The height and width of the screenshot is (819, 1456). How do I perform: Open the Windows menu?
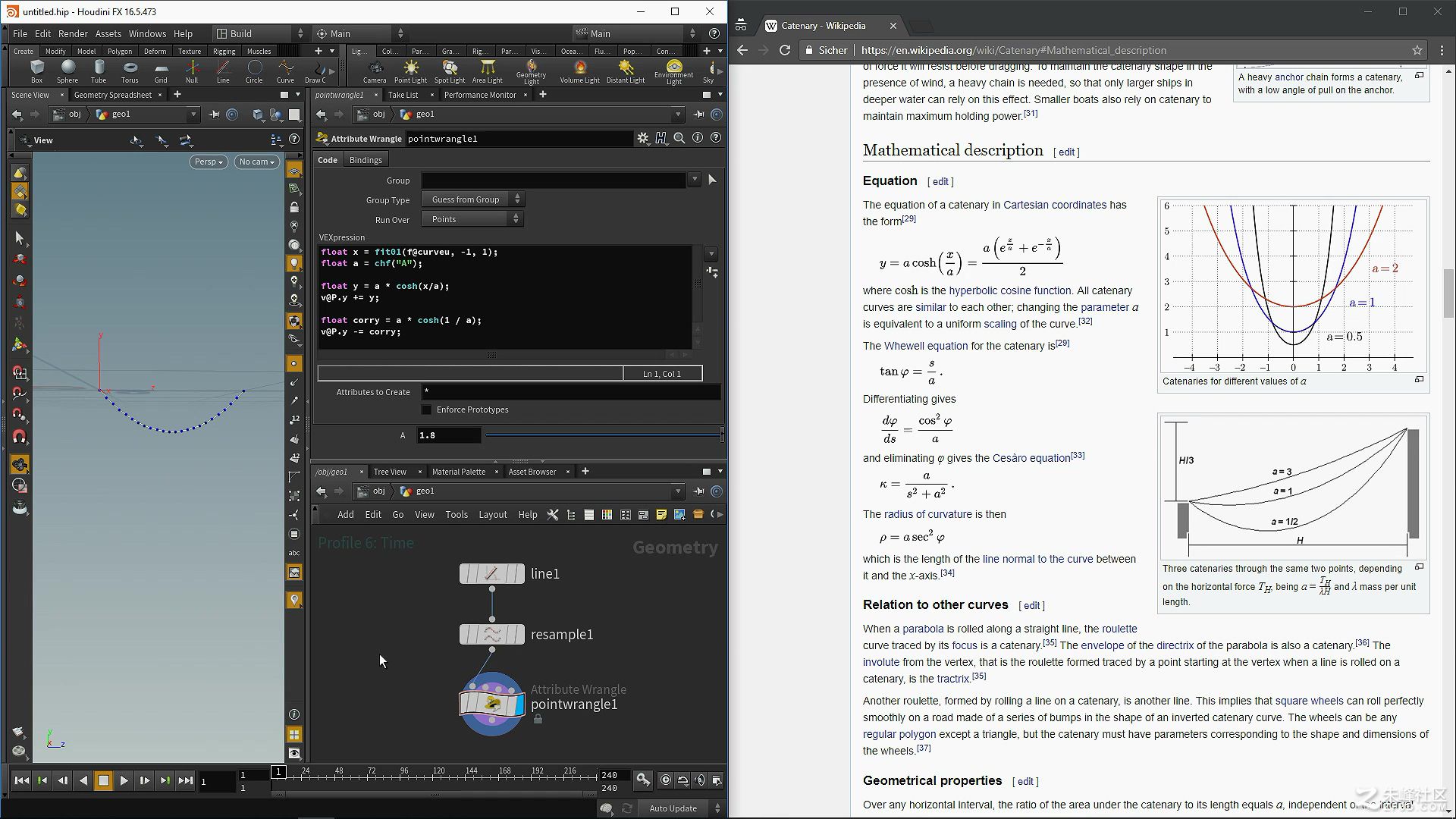147,33
